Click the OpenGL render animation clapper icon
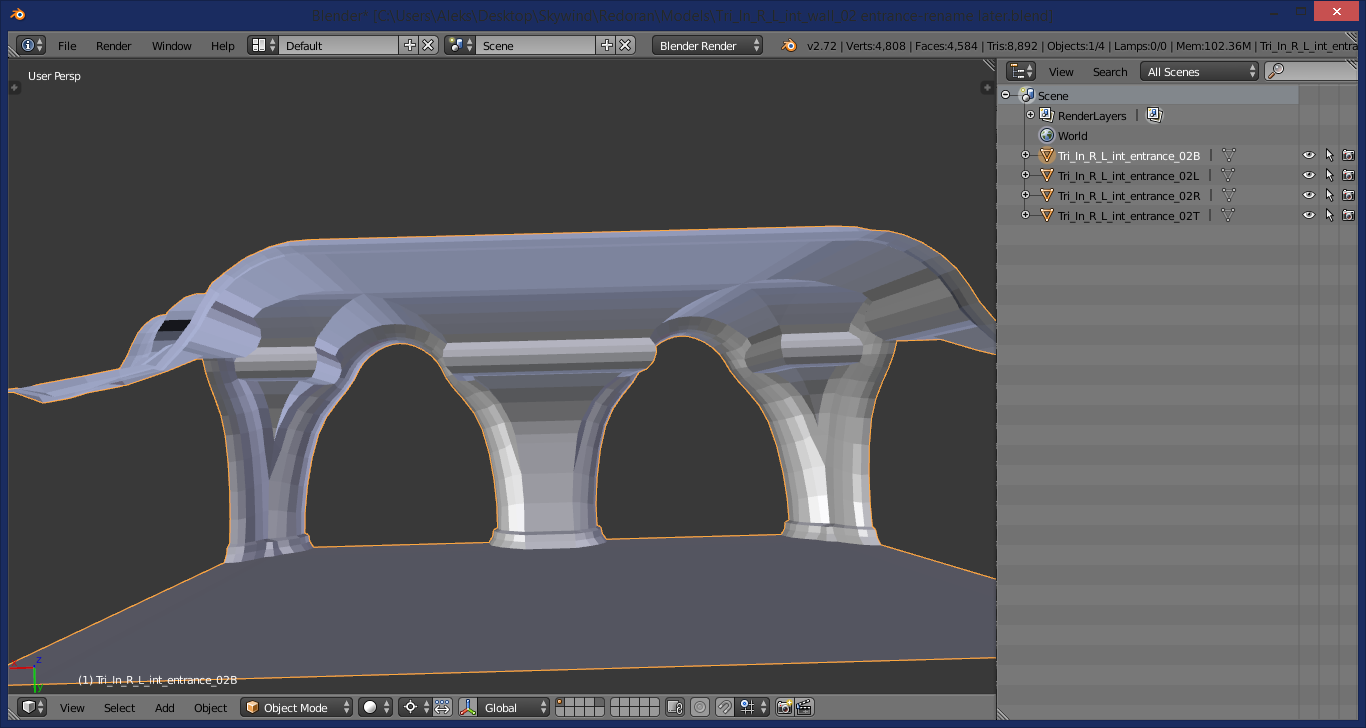The height and width of the screenshot is (728, 1366). tap(804, 707)
